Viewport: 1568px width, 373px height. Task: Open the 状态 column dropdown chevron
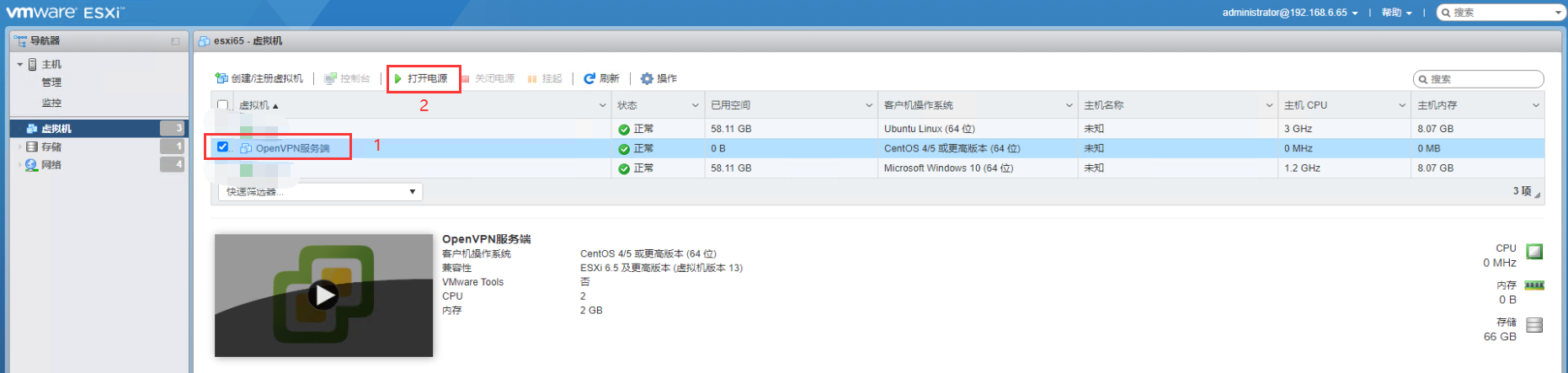pyautogui.click(x=695, y=105)
